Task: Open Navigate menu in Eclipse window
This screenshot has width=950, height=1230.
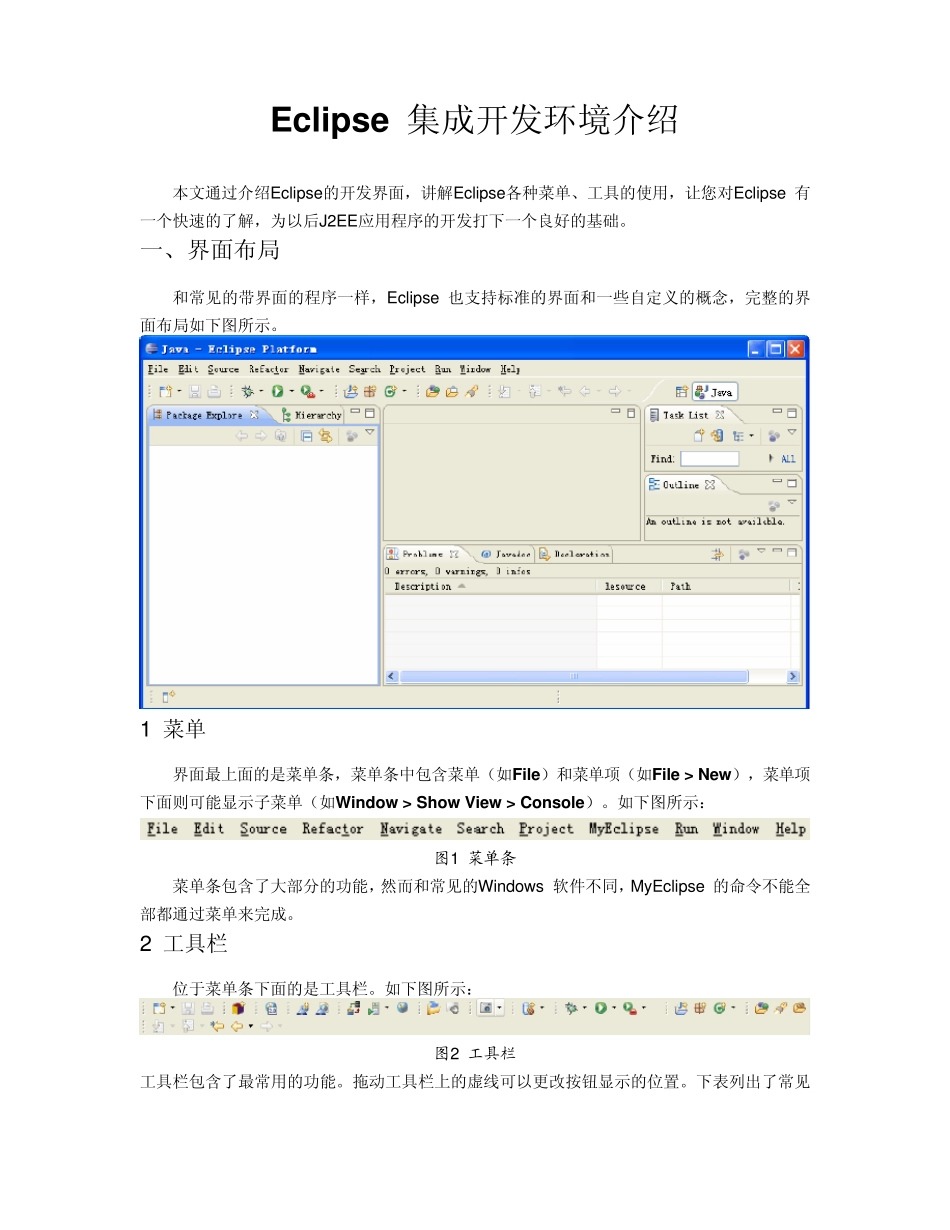Action: coord(318,369)
